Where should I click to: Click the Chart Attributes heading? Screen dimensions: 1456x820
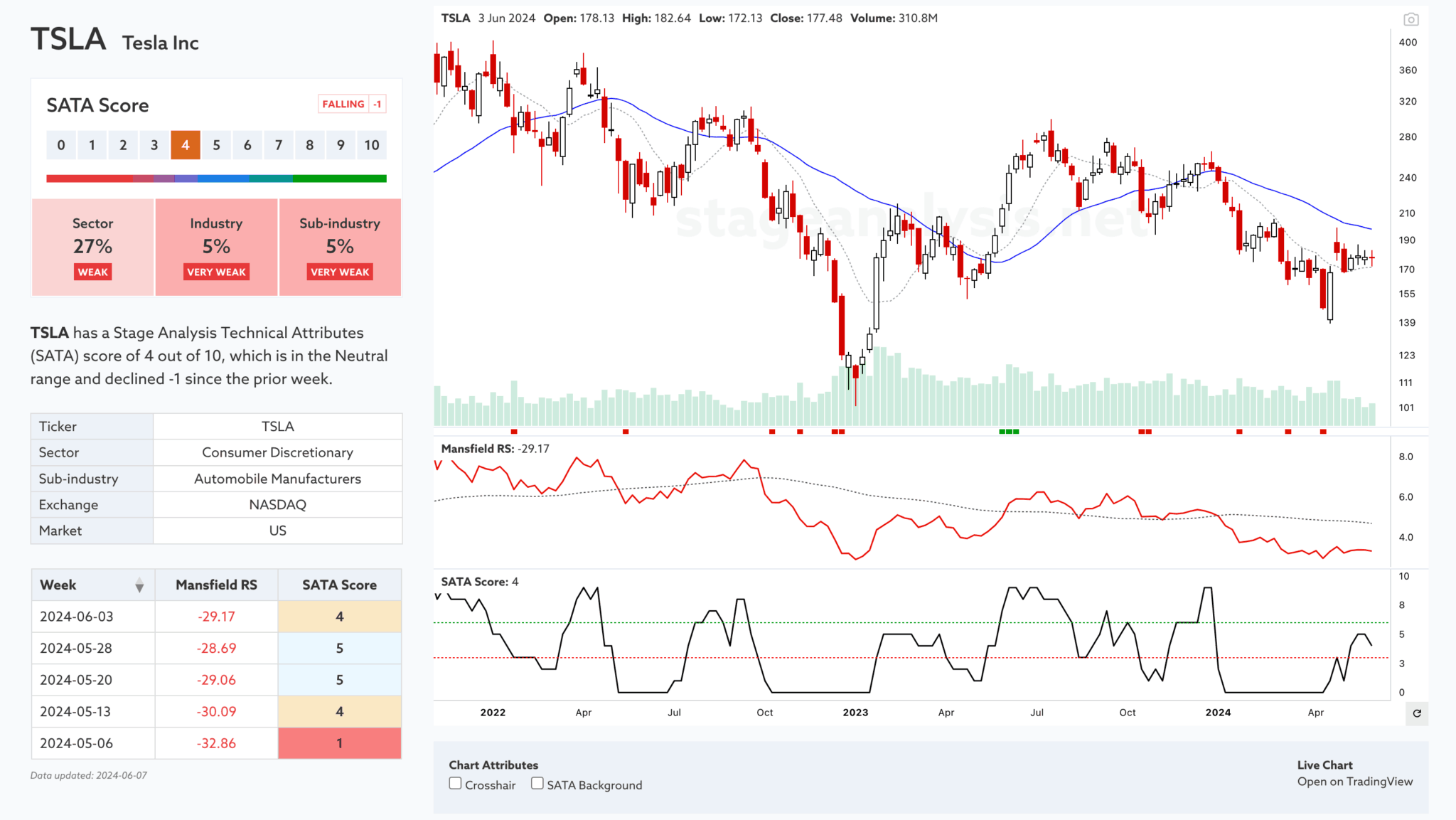click(x=493, y=765)
